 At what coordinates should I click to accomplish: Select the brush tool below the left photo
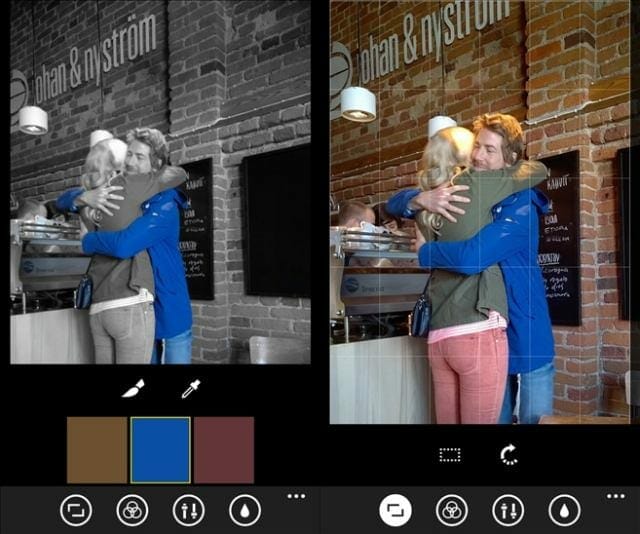point(132,389)
